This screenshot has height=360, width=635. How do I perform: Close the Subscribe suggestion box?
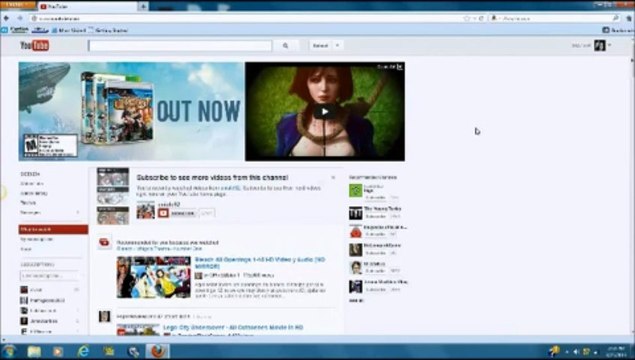point(333,178)
